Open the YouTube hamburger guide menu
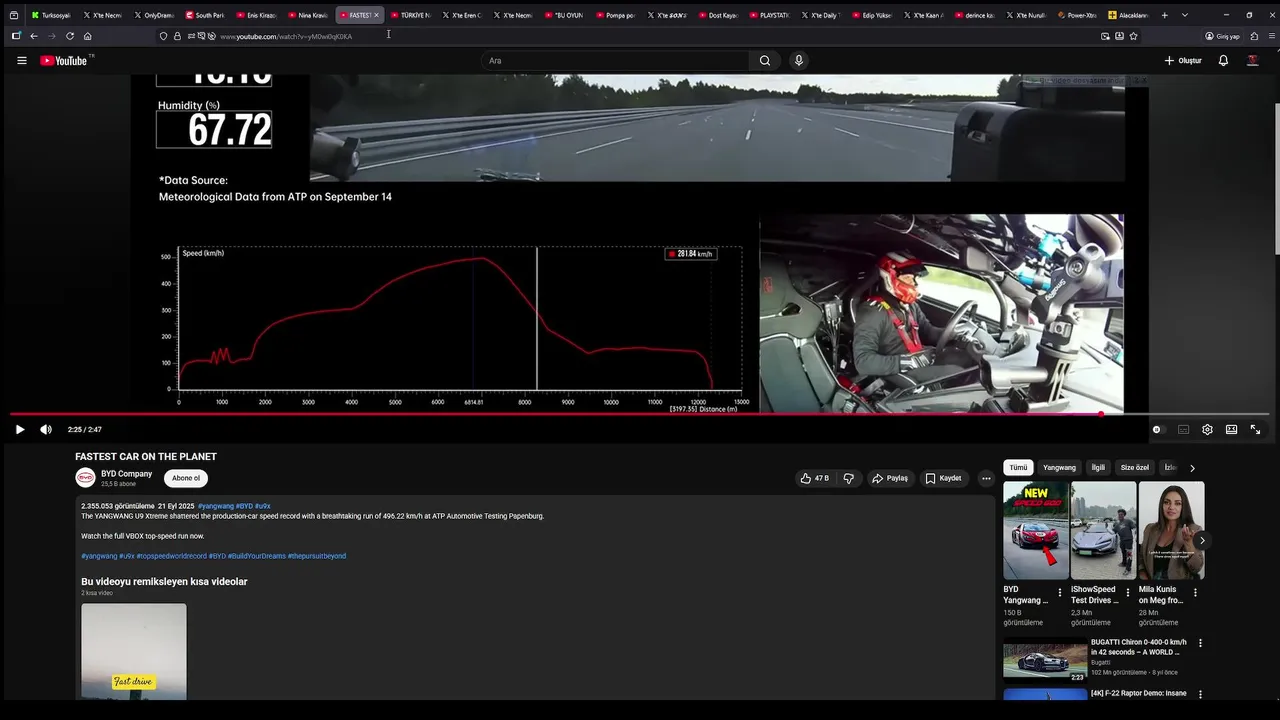The image size is (1280, 720). [21, 61]
